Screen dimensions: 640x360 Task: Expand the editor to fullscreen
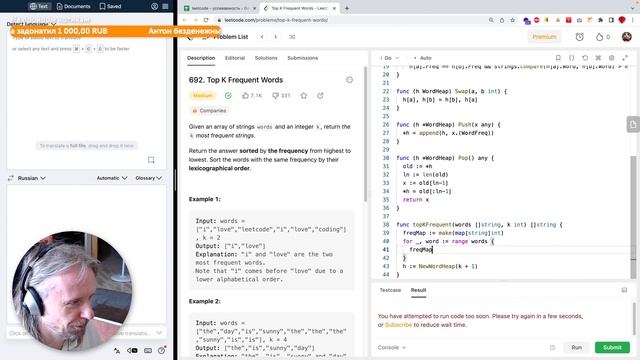625,58
